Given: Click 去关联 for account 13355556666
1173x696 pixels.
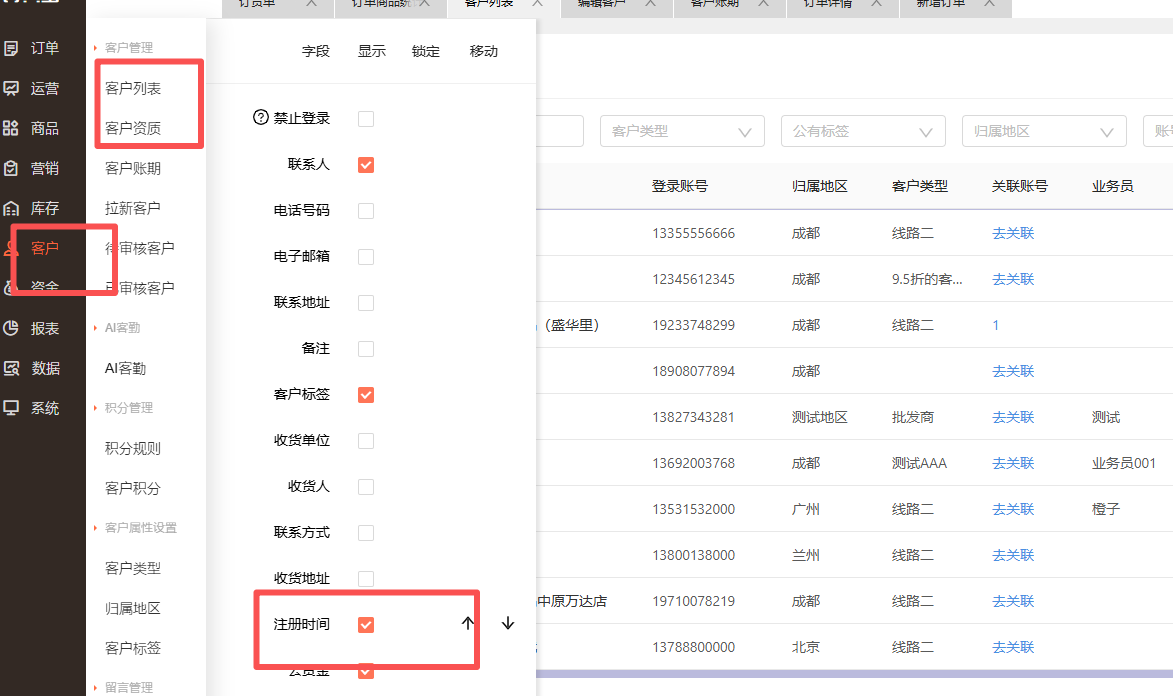Looking at the screenshot, I should [1013, 233].
